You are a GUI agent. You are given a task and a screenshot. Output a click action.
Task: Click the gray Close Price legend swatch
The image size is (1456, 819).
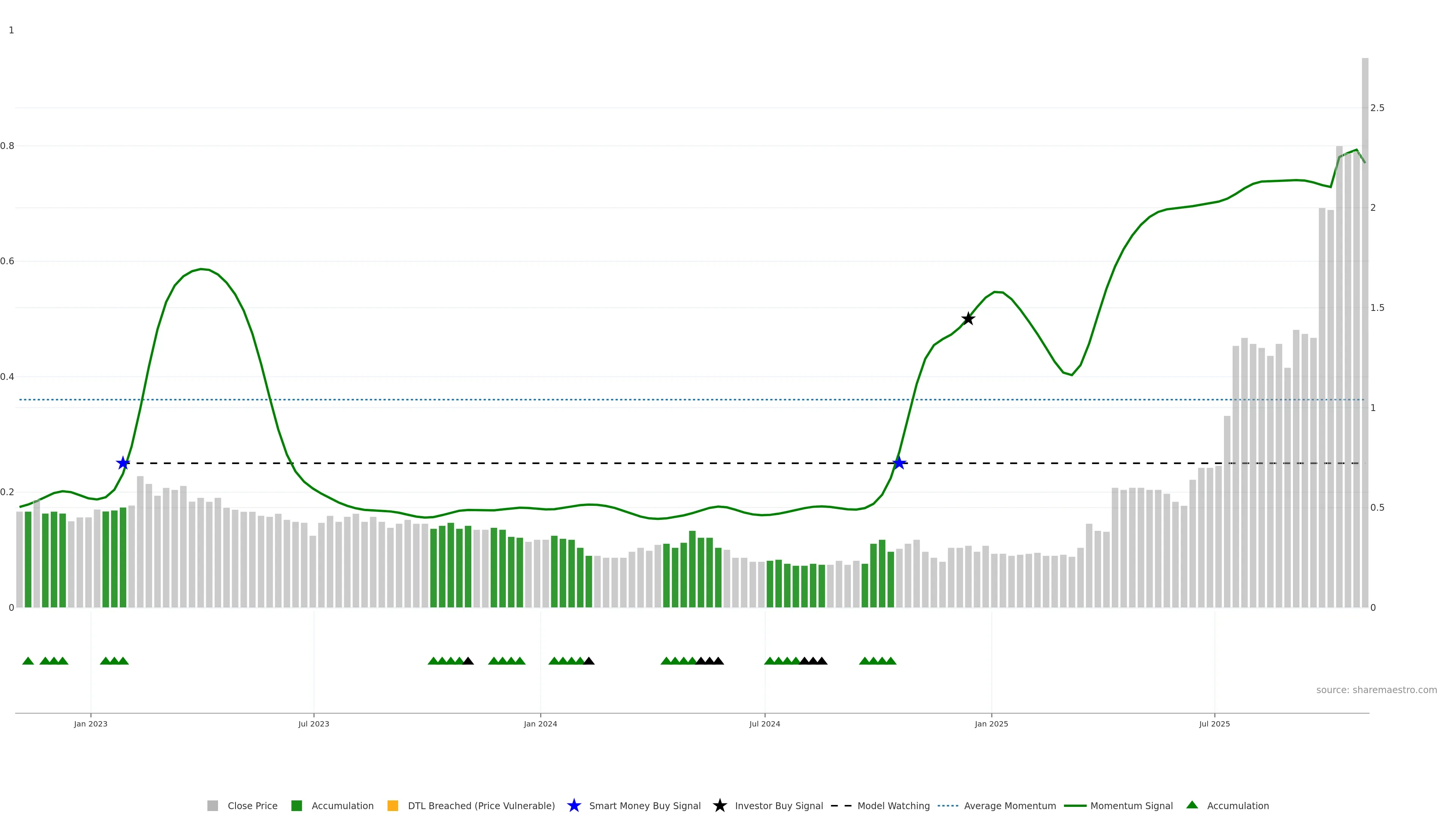pos(212,805)
